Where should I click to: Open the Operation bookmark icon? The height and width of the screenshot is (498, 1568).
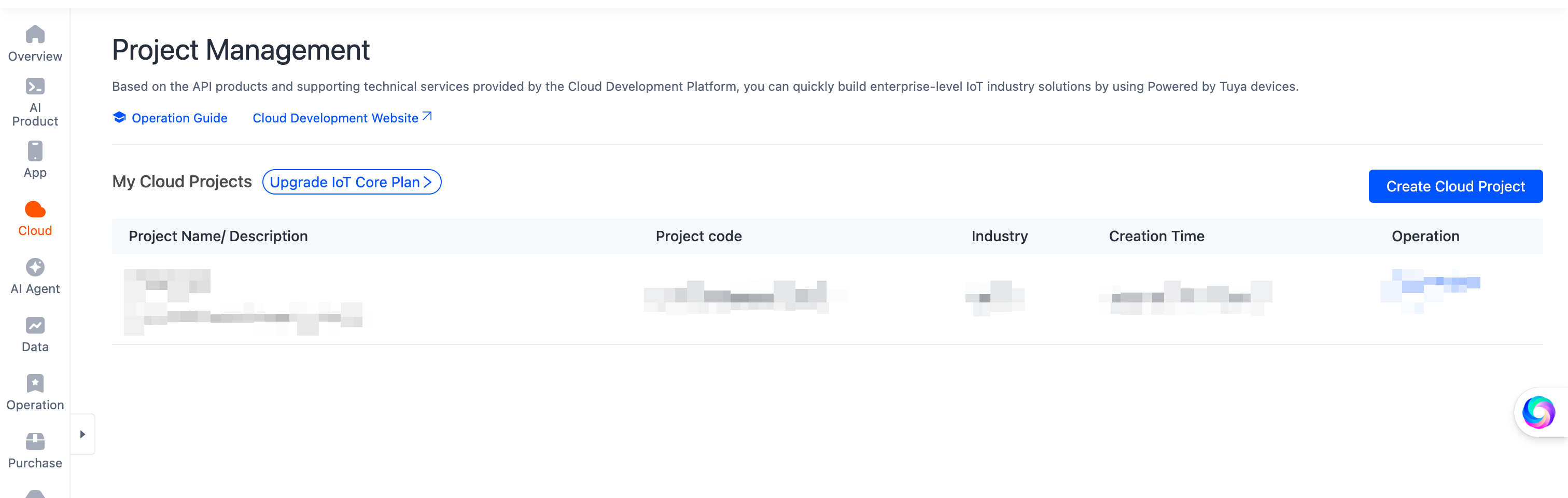pos(35,383)
